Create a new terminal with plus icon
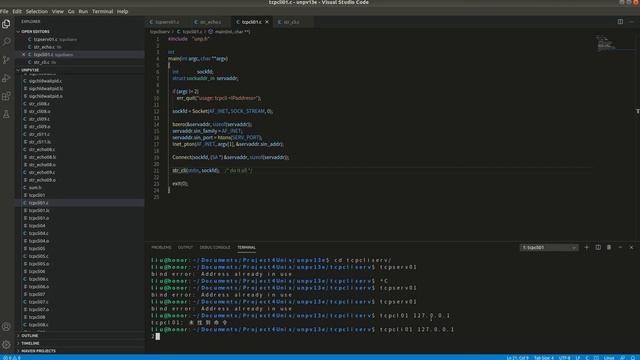The image size is (640, 360). pyautogui.click(x=587, y=247)
